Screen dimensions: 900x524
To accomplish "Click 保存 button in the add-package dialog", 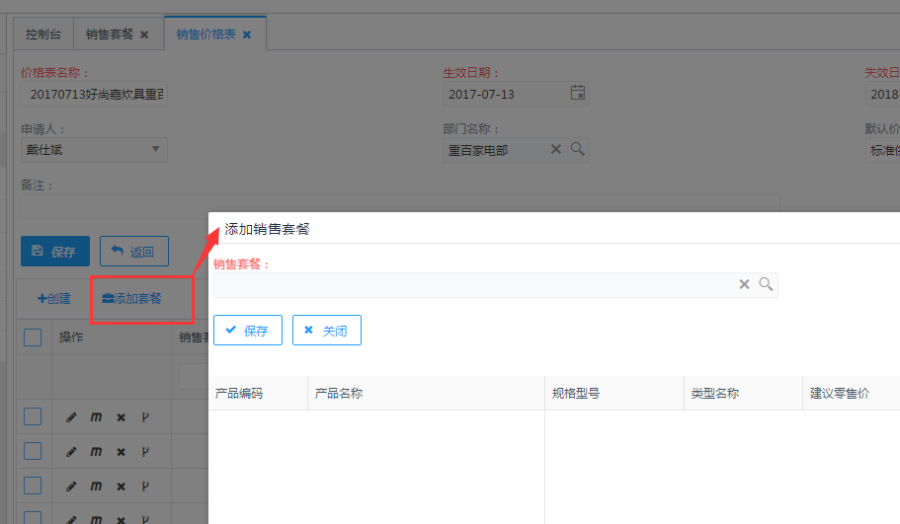I will [247, 330].
